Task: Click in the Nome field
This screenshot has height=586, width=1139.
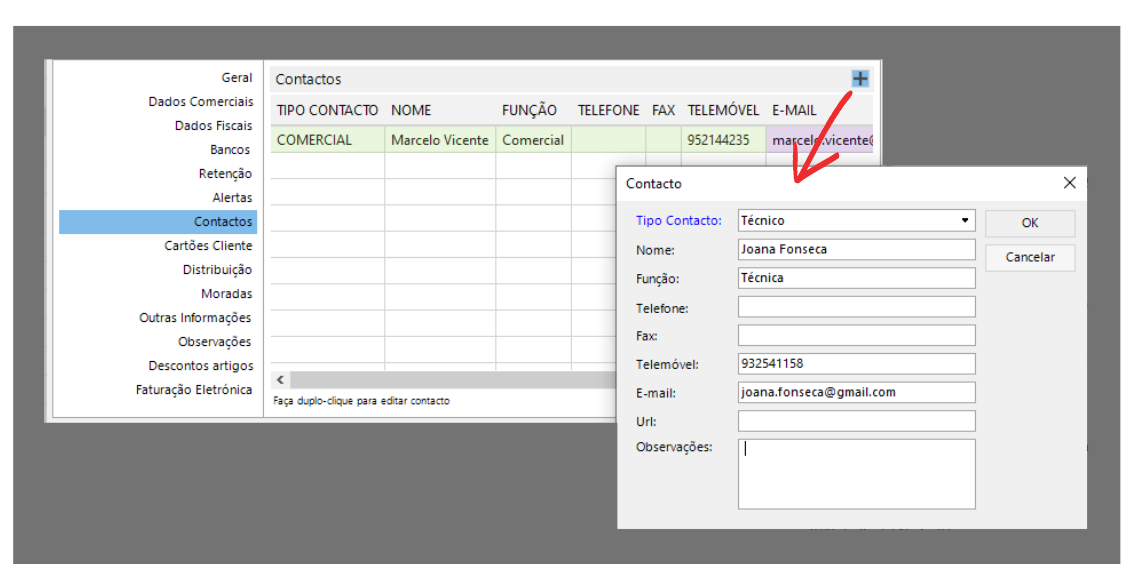Action: (856, 250)
